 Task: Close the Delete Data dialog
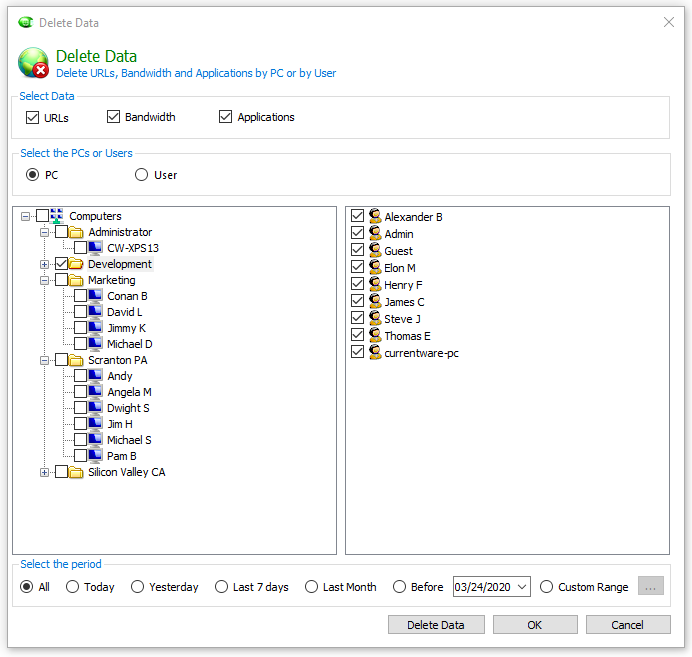[x=669, y=22]
